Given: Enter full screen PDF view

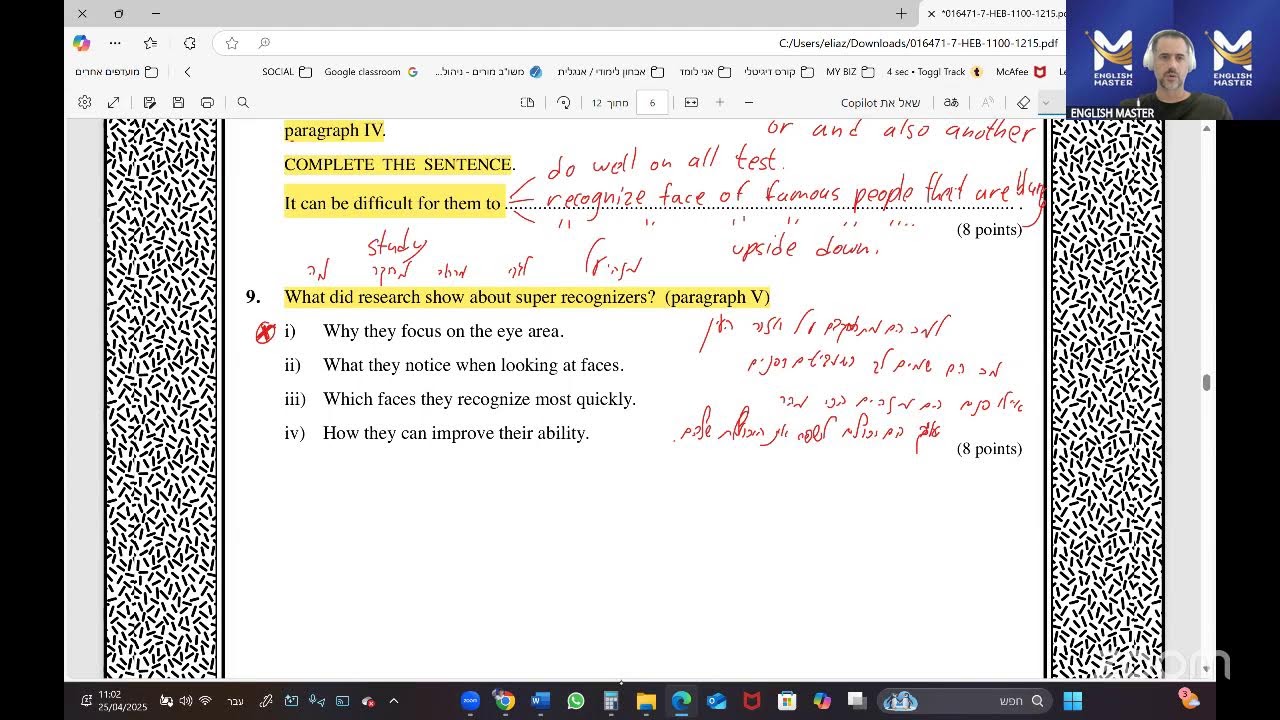Looking at the screenshot, I should pos(113,102).
